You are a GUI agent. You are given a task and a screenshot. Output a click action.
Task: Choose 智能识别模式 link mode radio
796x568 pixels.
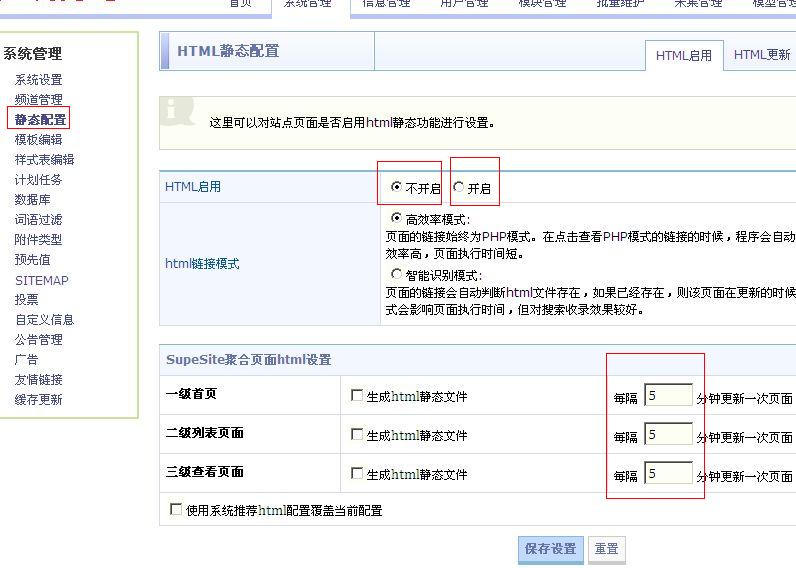pos(396,274)
